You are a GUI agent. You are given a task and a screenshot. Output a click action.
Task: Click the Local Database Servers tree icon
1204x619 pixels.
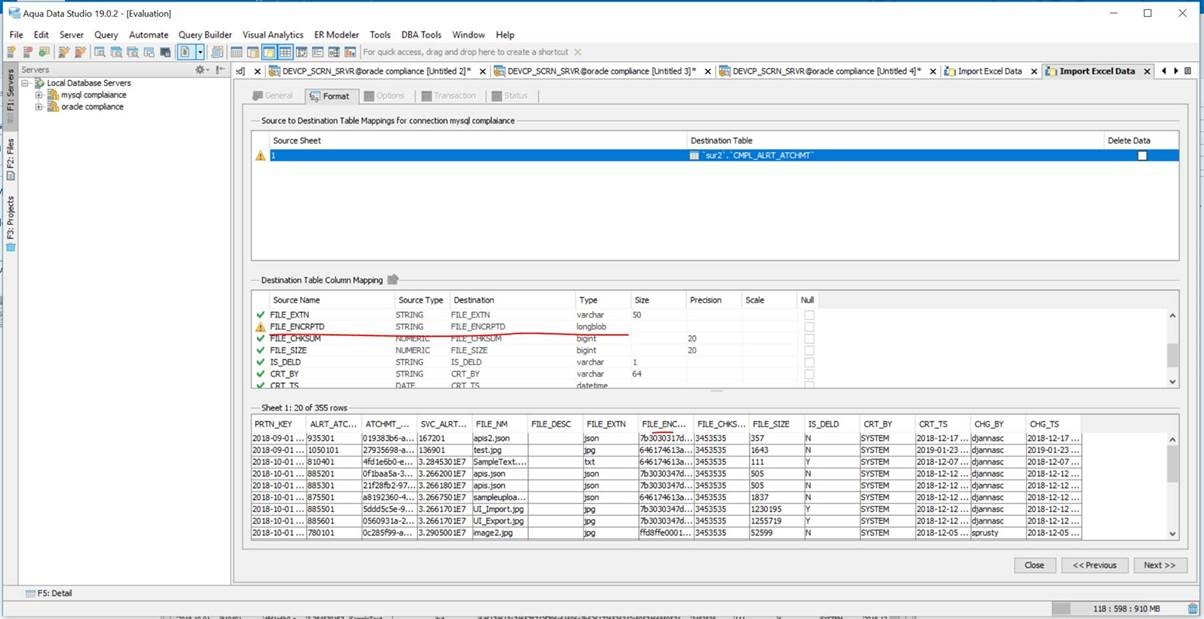point(39,83)
